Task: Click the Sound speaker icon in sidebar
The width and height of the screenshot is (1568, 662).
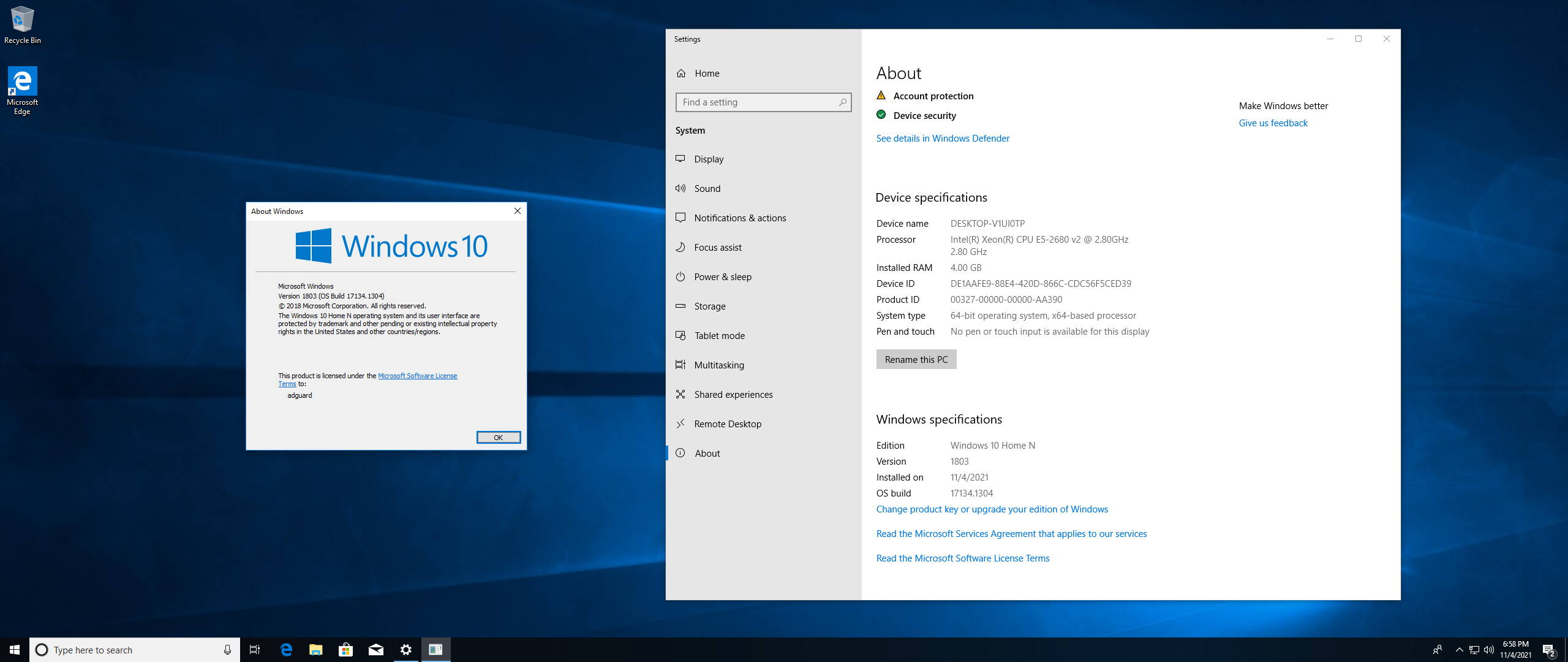Action: coord(680,188)
